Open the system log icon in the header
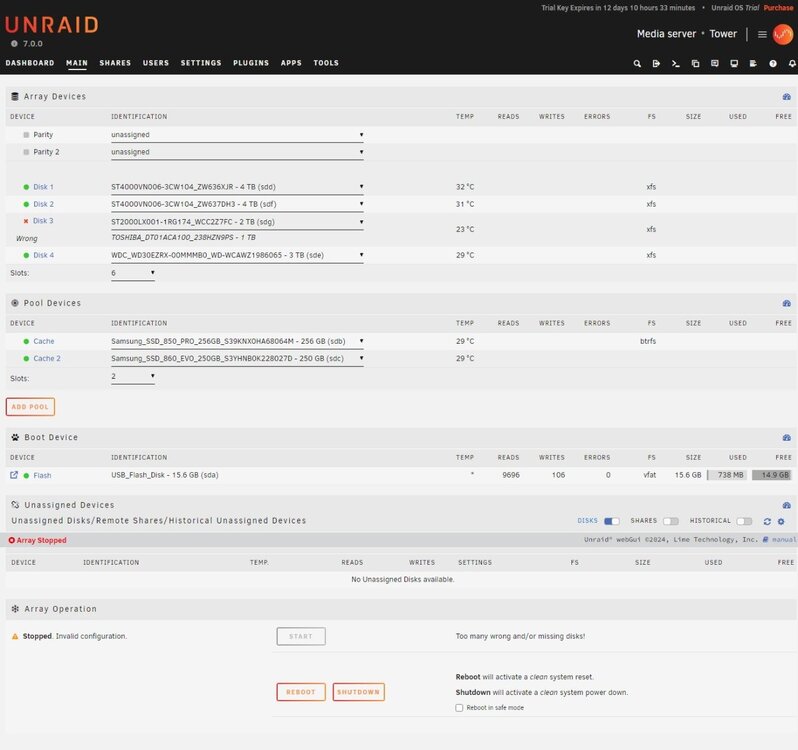798x750 pixels. (x=753, y=64)
